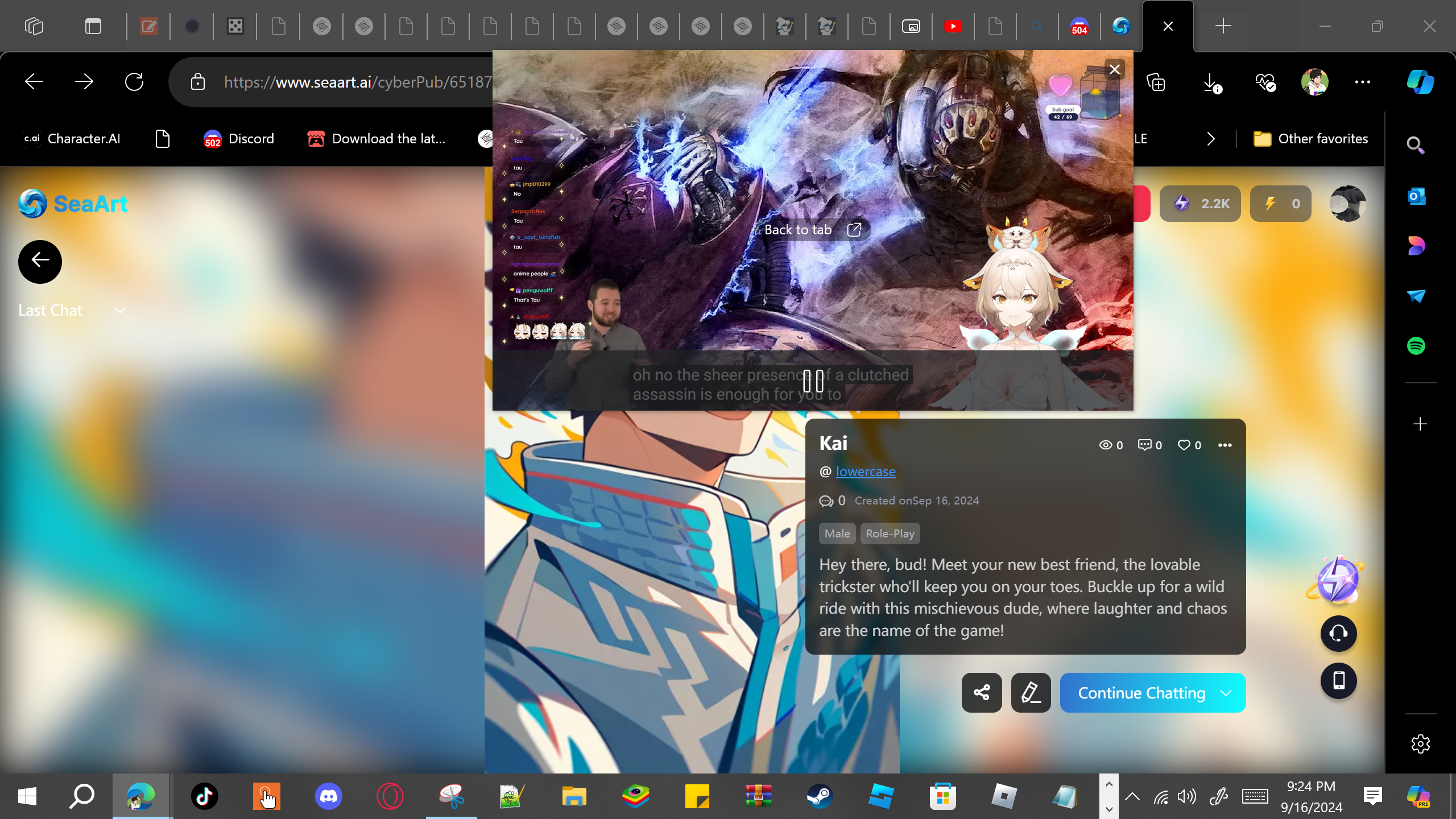Open sidebar Search
Image resolution: width=1456 pixels, height=819 pixels.
click(x=1416, y=146)
